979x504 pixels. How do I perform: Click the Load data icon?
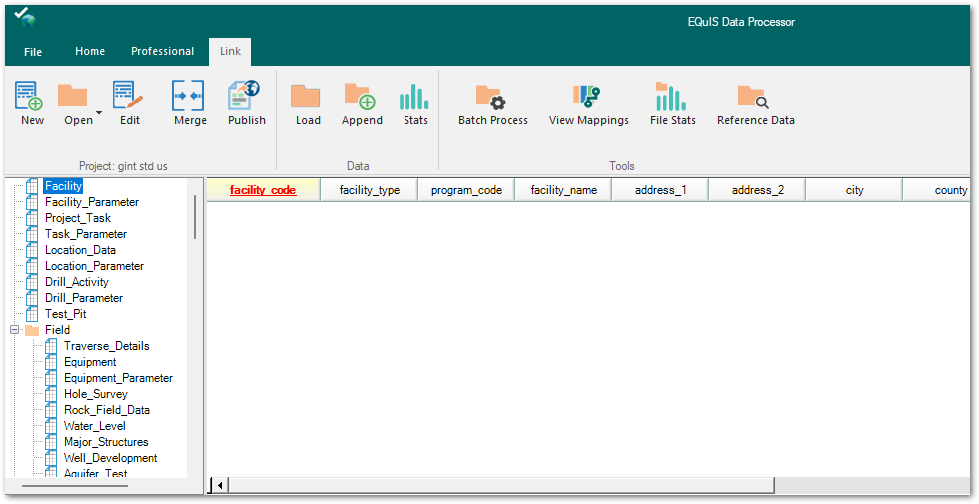coord(306,97)
